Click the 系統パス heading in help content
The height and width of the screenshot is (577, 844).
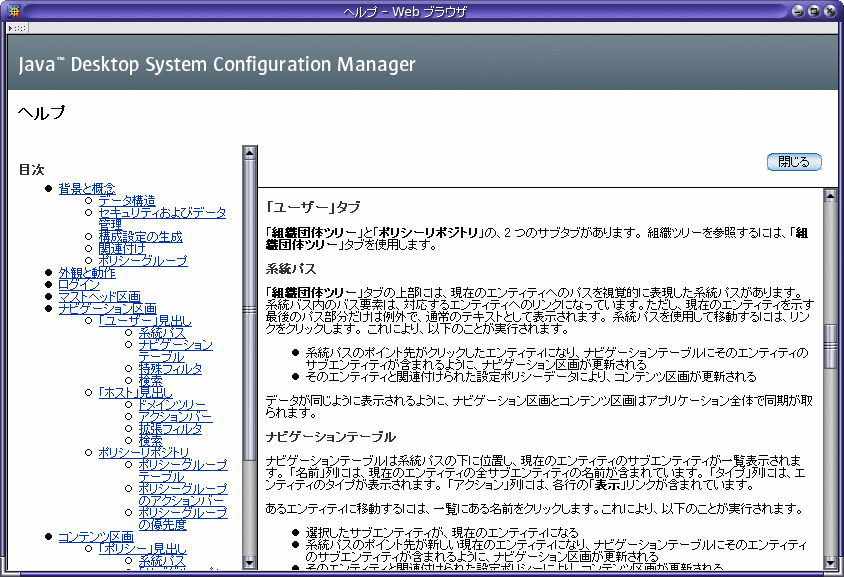point(291,269)
